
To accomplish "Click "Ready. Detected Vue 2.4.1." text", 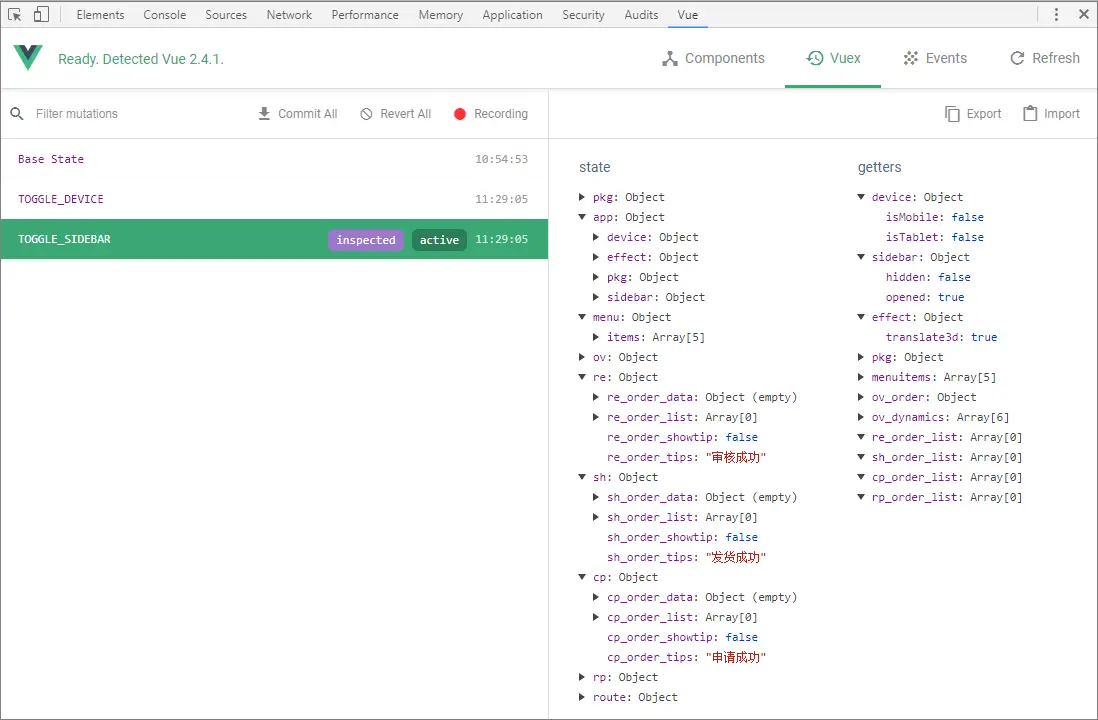I will tap(141, 59).
